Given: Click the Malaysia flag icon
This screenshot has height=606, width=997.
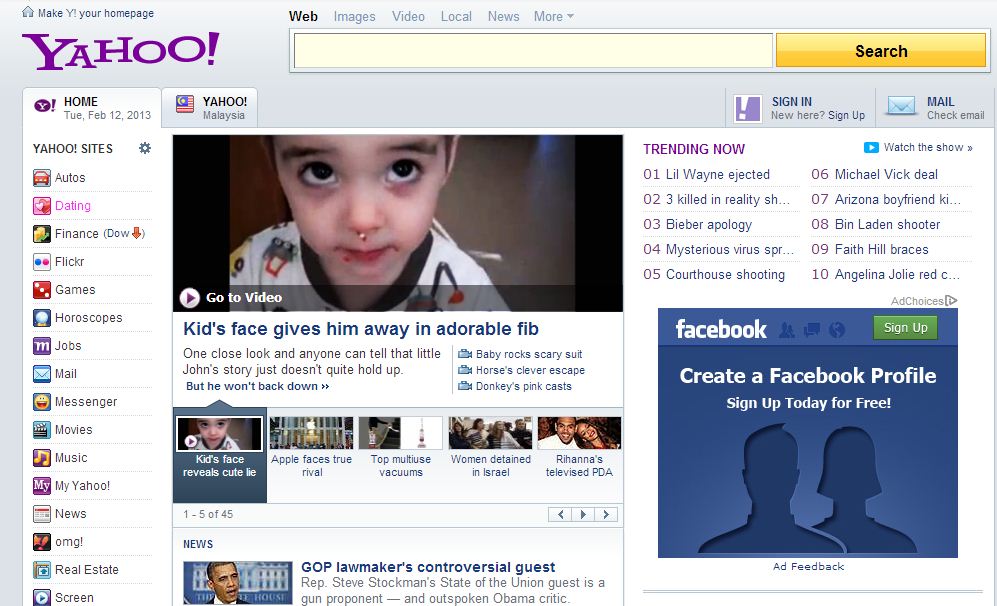Looking at the screenshot, I should tap(185, 104).
